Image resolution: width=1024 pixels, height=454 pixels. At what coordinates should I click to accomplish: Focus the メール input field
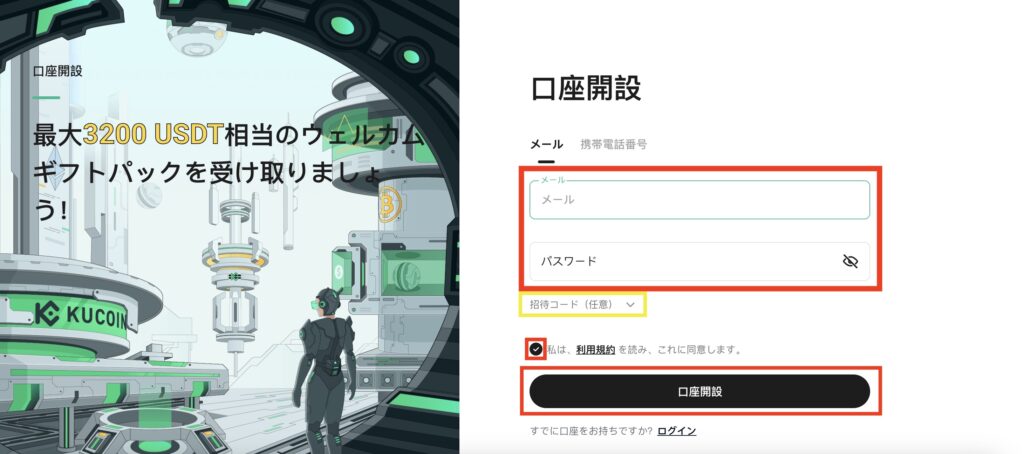click(x=699, y=199)
